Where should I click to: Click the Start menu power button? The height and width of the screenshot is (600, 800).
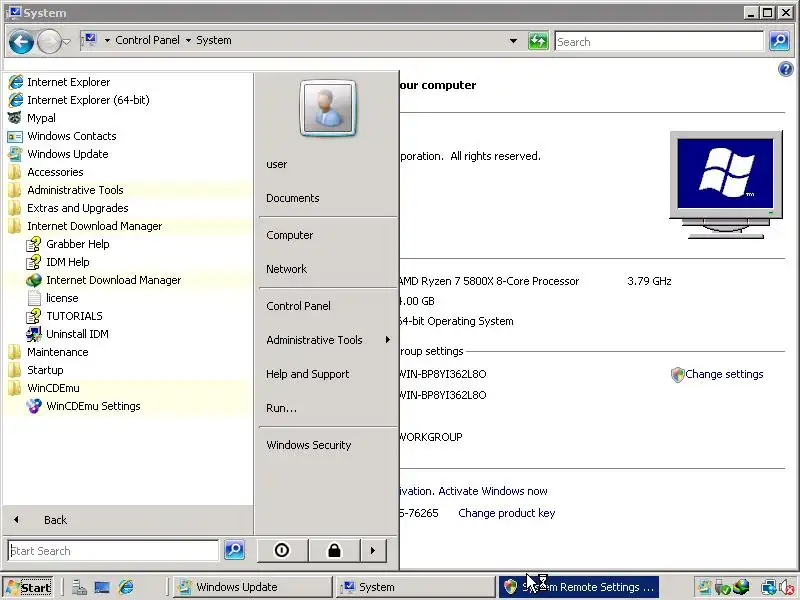point(282,550)
